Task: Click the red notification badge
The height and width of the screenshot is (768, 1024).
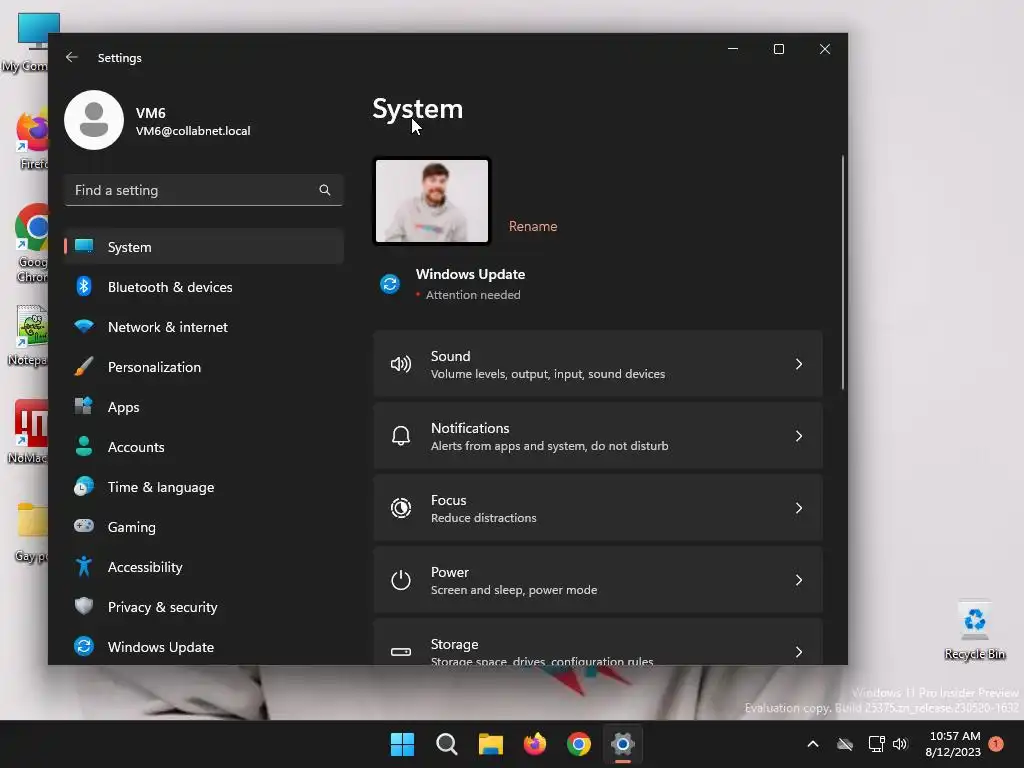Action: point(996,744)
